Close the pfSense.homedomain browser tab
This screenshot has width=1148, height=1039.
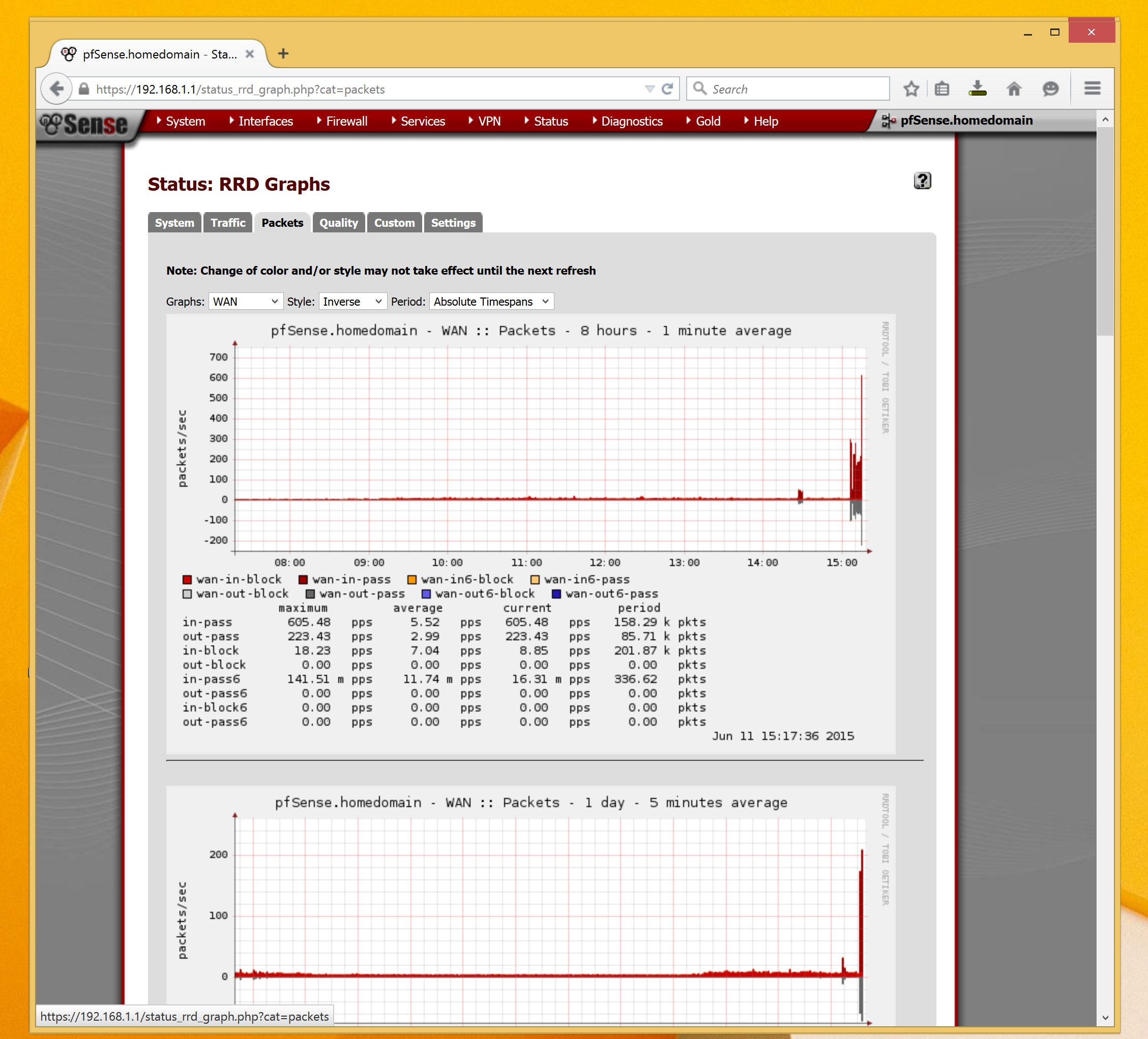click(249, 54)
